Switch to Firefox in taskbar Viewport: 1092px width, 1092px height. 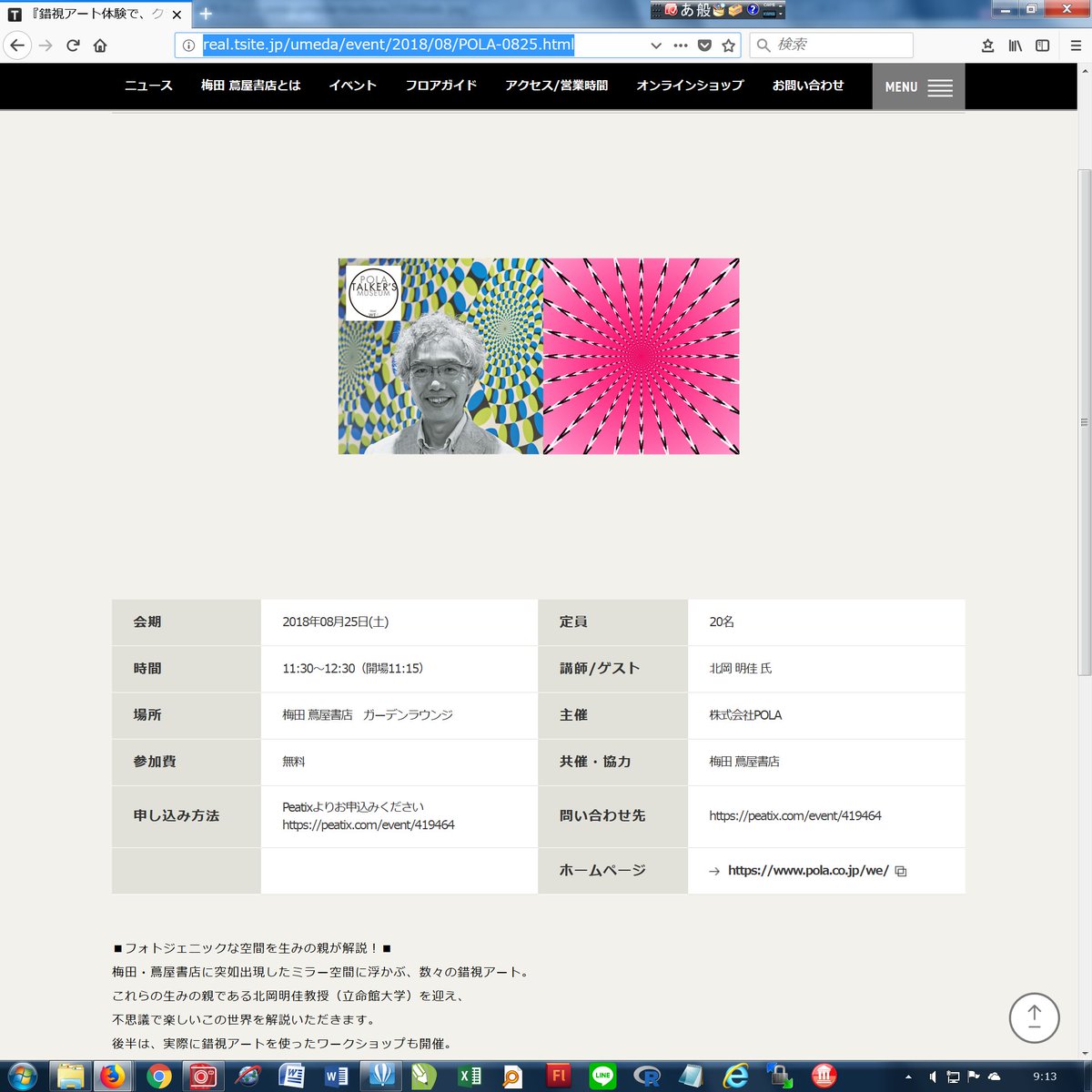[x=114, y=1077]
